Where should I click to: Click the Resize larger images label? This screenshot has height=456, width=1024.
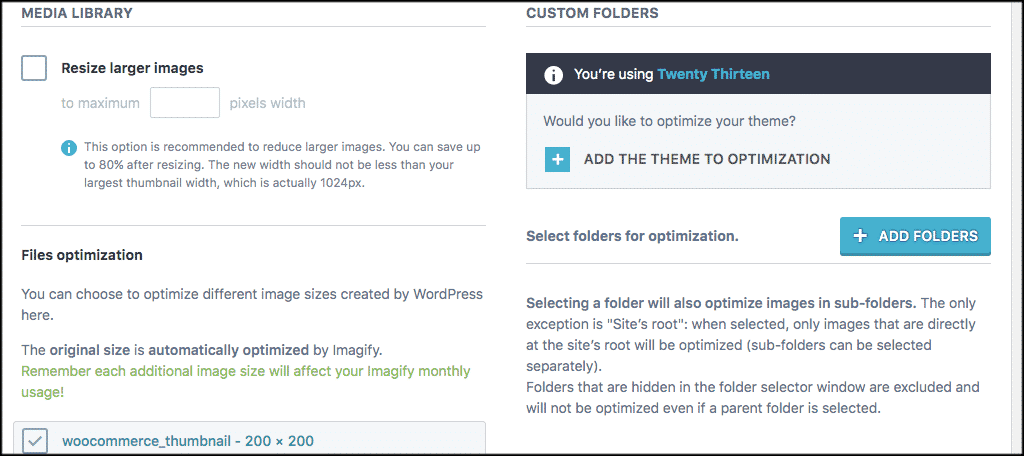tap(133, 68)
